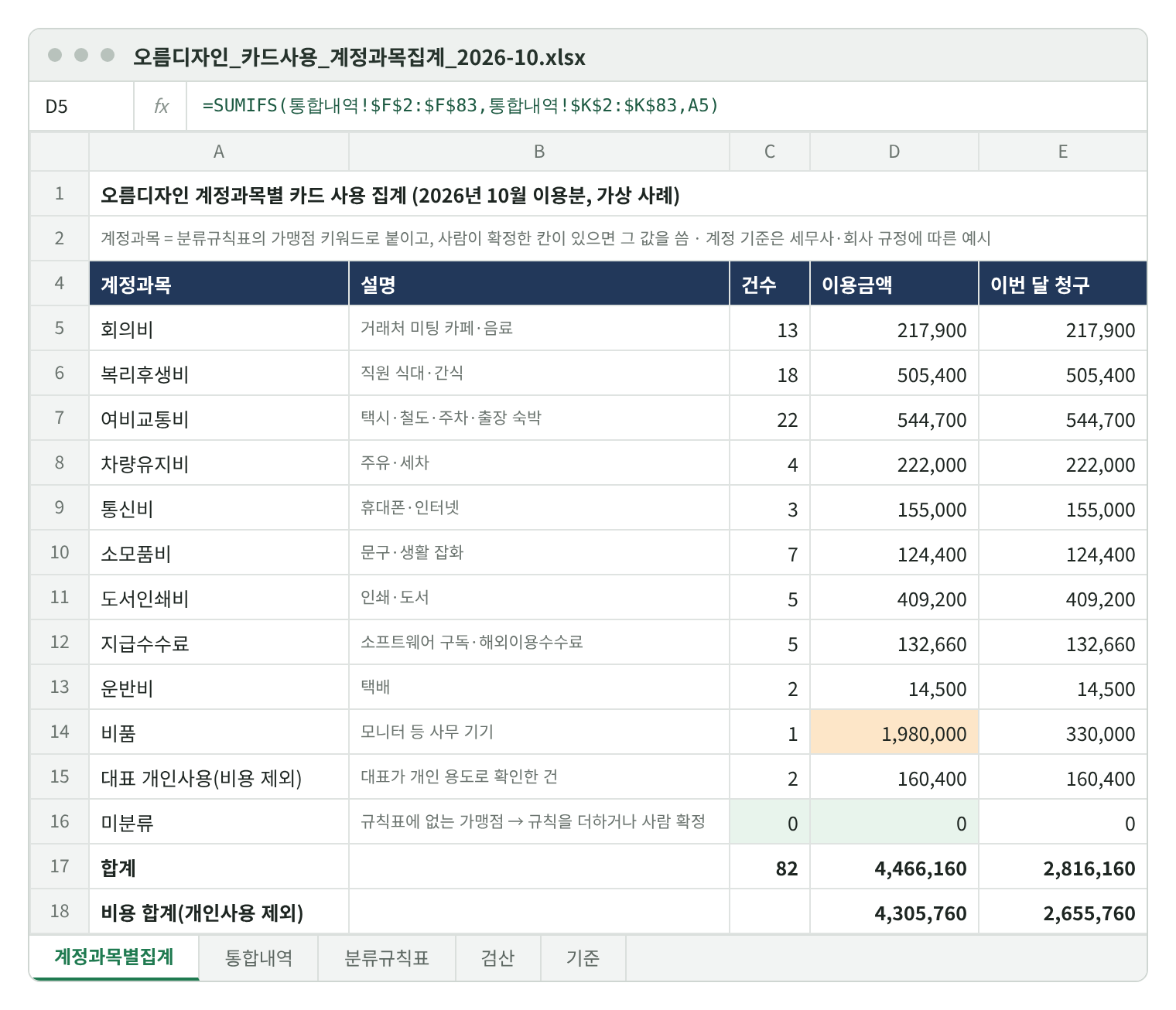Click the 합계 total label cell
Image resolution: width=1176 pixels, height=1010 pixels.
[x=219, y=867]
